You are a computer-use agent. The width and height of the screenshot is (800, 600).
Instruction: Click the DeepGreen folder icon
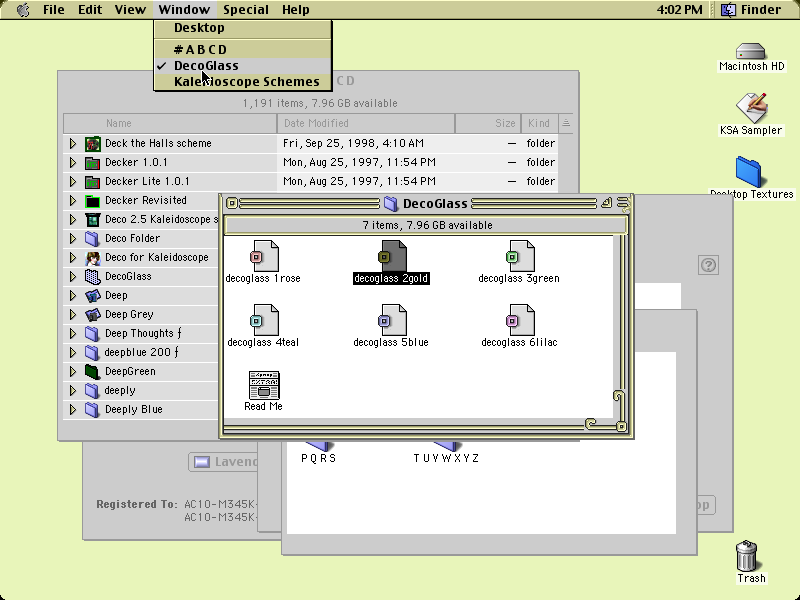(x=92, y=371)
